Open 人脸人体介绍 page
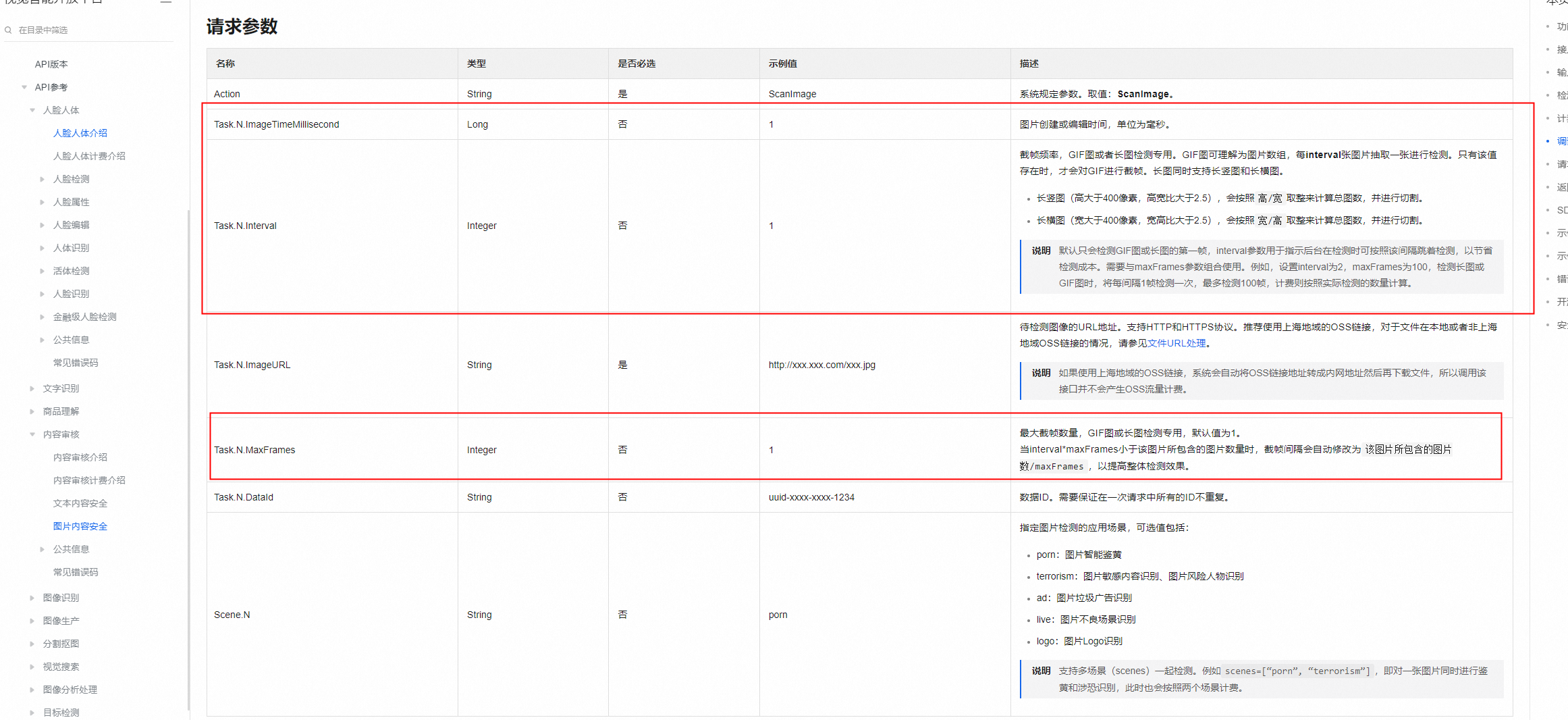Viewport: 1568px width, 720px height. pyautogui.click(x=80, y=133)
